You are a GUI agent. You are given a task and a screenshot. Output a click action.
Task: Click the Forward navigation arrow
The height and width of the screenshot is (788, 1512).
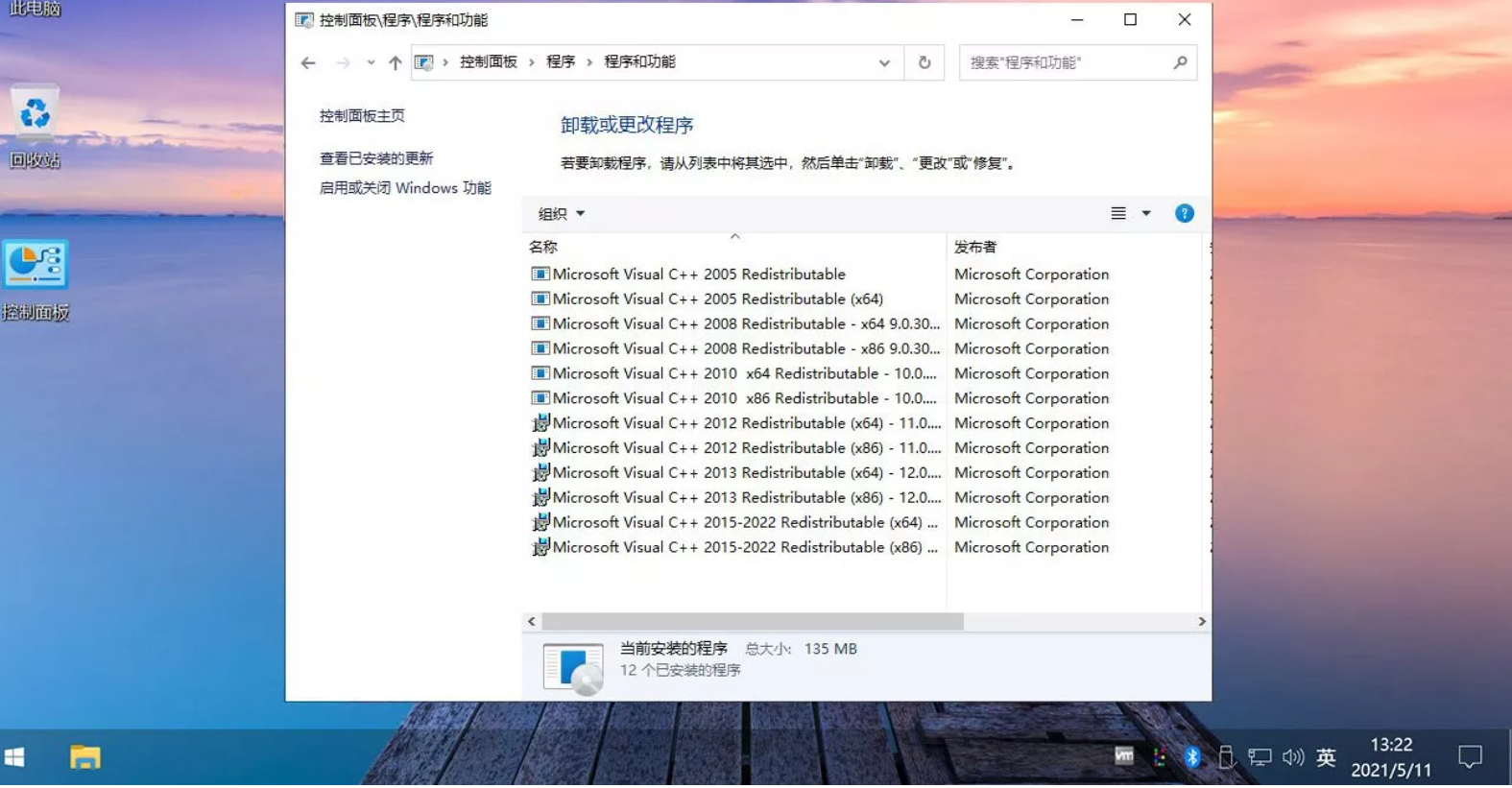coord(343,62)
